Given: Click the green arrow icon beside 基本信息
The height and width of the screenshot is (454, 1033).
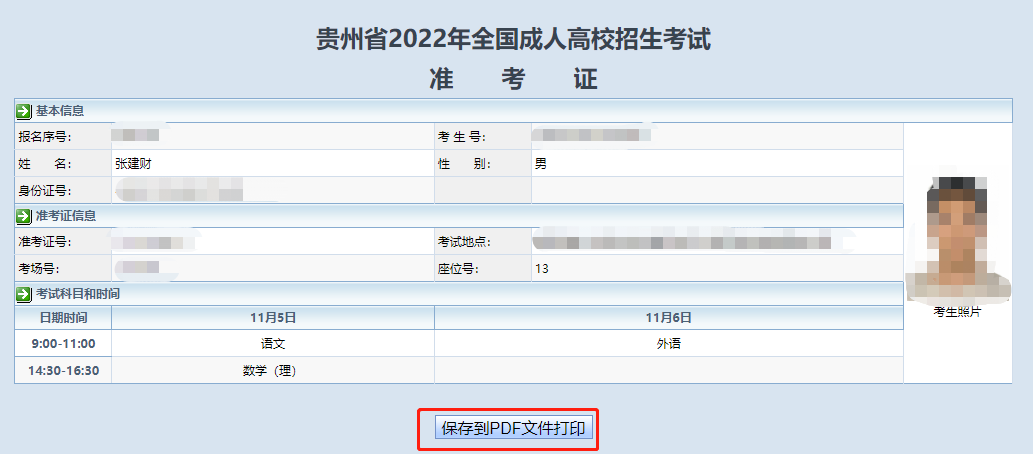Looking at the screenshot, I should 24,111.
